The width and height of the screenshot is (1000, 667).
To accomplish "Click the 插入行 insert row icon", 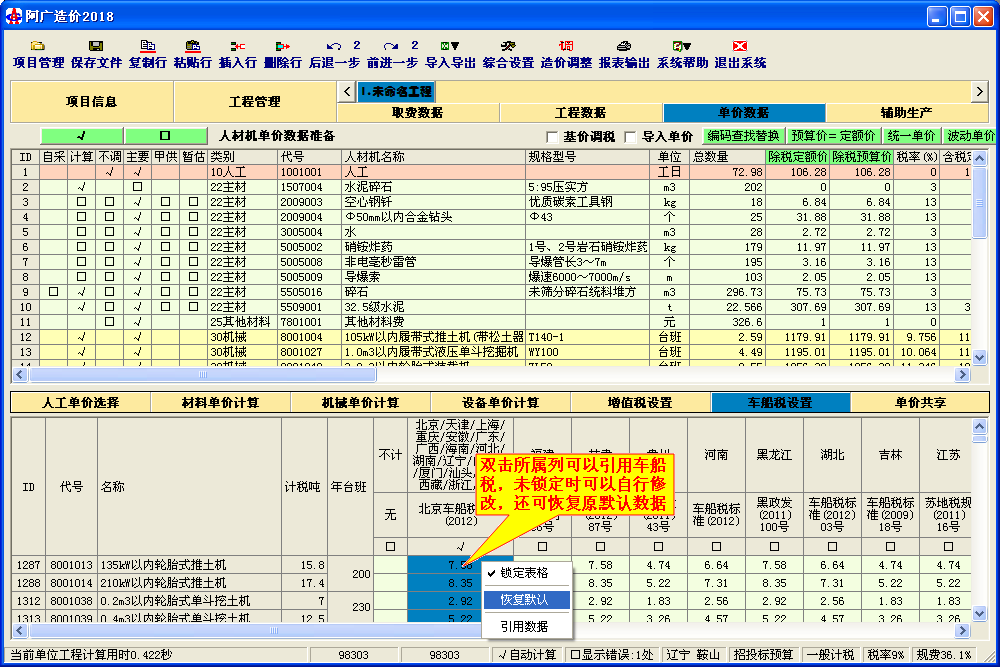I will 237,54.
